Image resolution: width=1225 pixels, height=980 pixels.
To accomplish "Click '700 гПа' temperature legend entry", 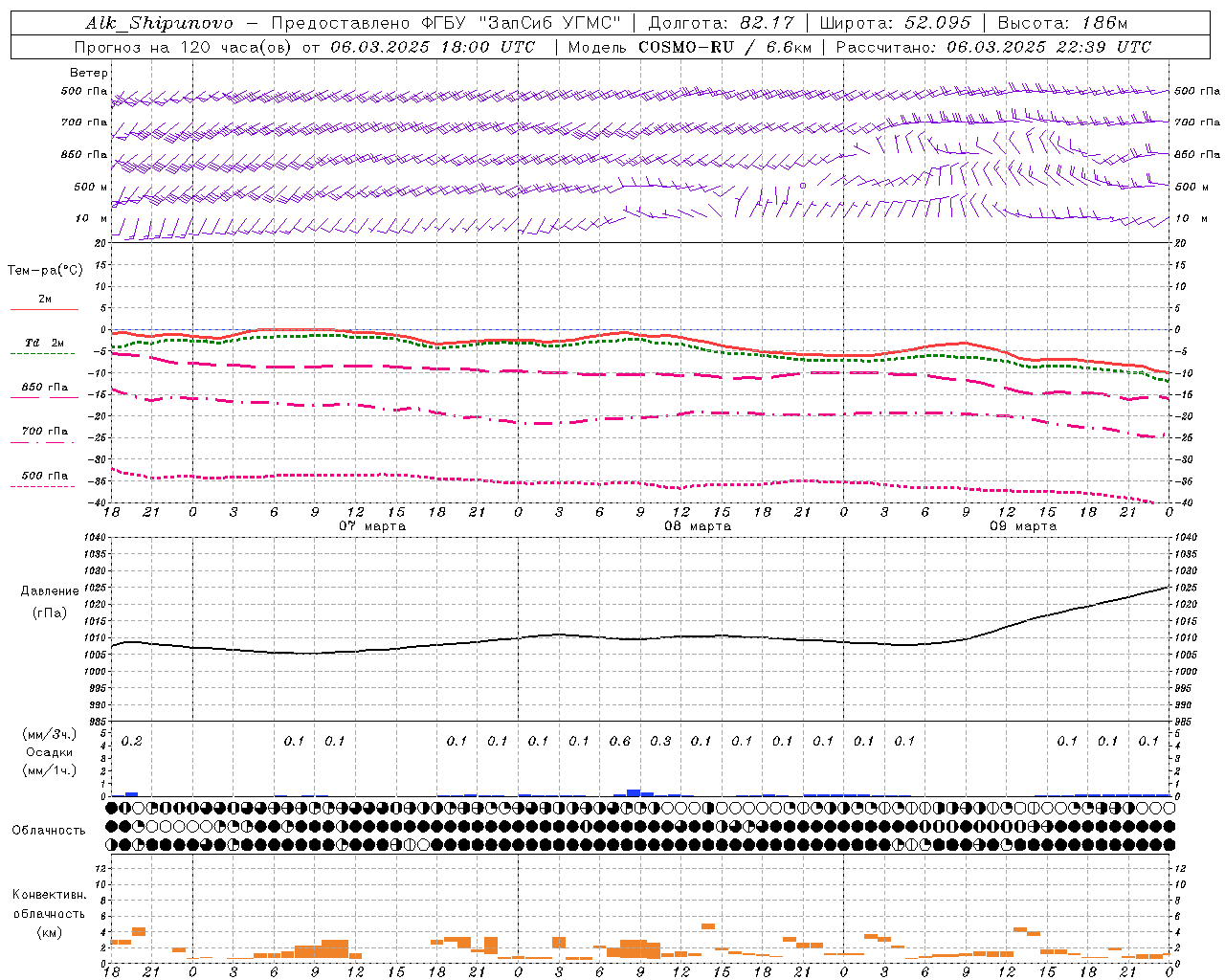I will (44, 432).
